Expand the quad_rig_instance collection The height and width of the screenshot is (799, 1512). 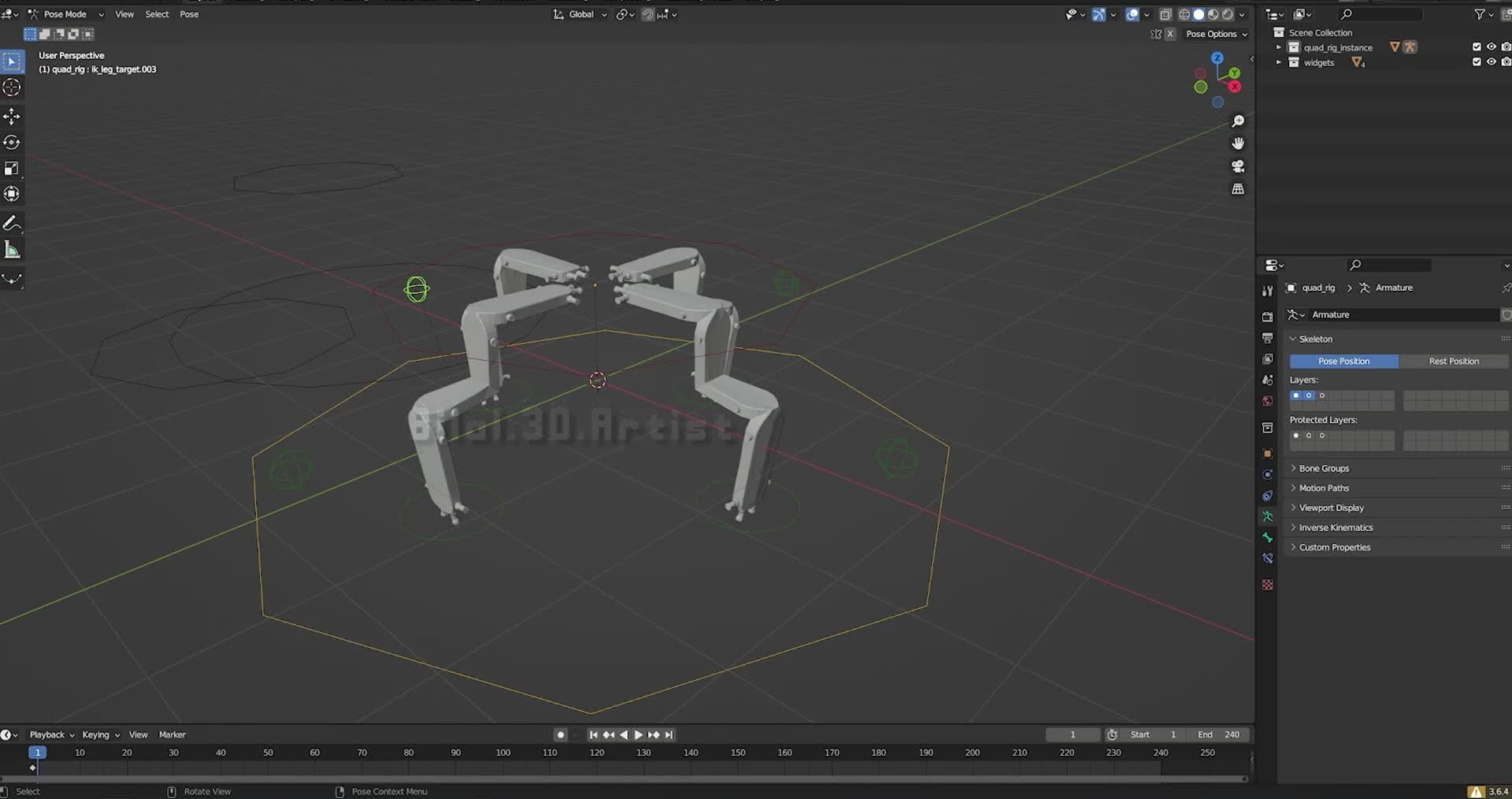pos(1277,47)
